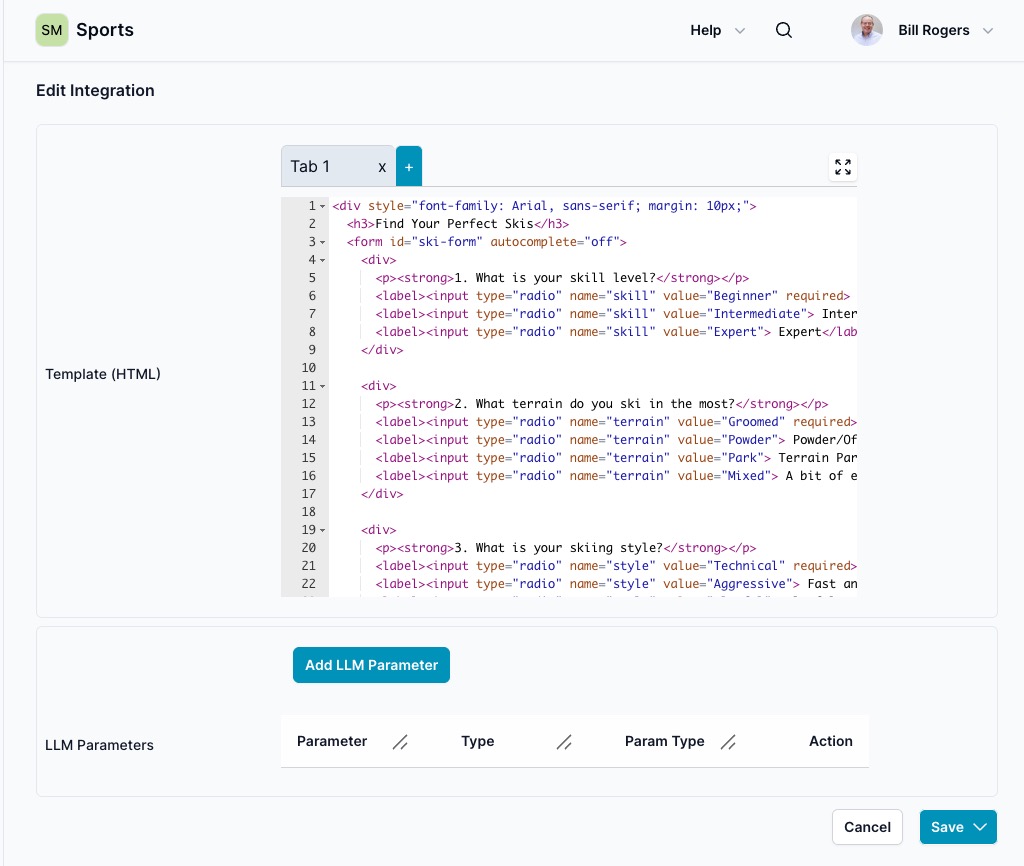Place cursor on 'Find Your Perfect Skis' heading

tap(454, 224)
